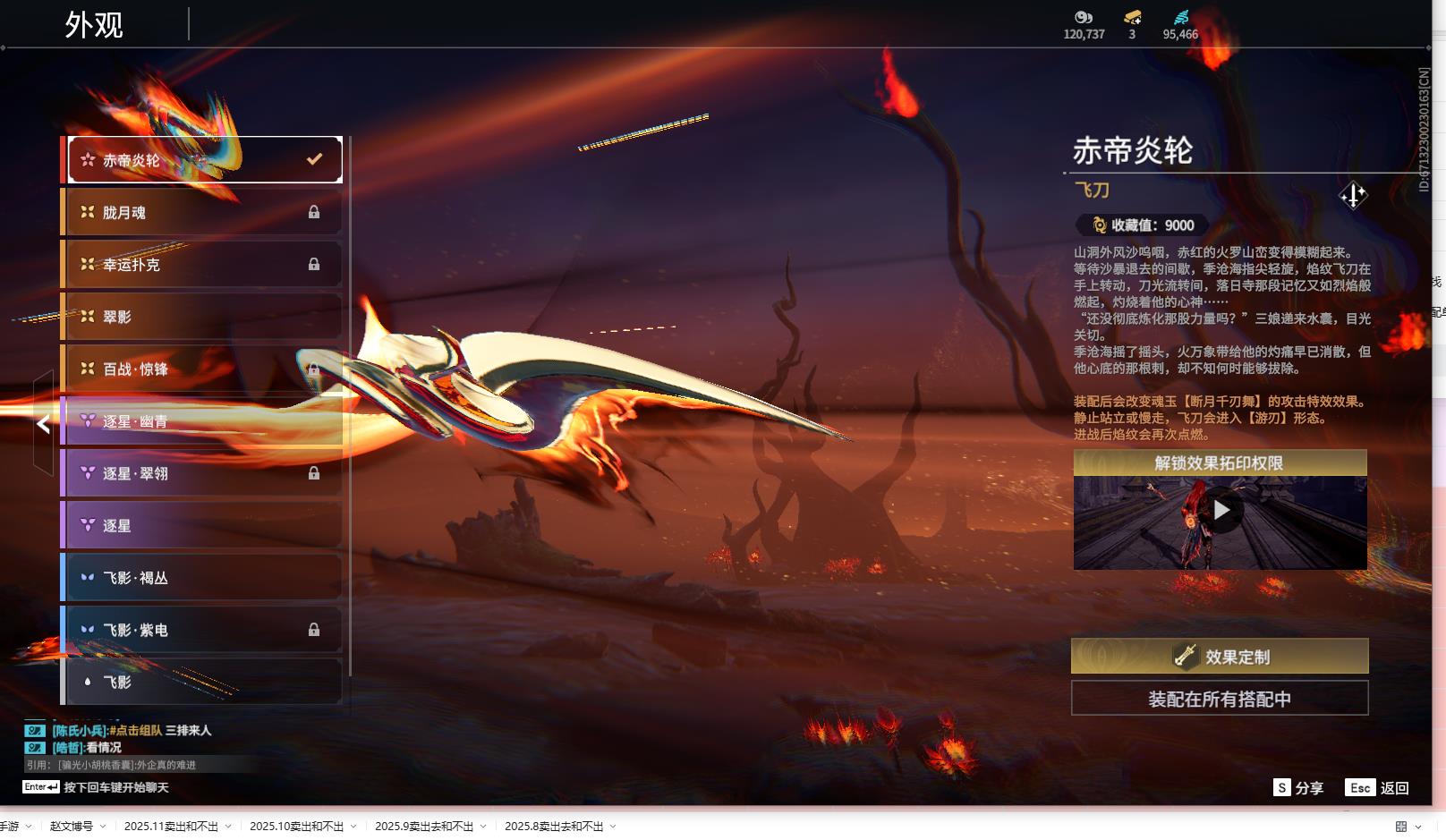Image resolution: width=1446 pixels, height=840 pixels.
Task: Switch to the 2025.10卖出和不出 sheet tab
Action: click(x=296, y=826)
